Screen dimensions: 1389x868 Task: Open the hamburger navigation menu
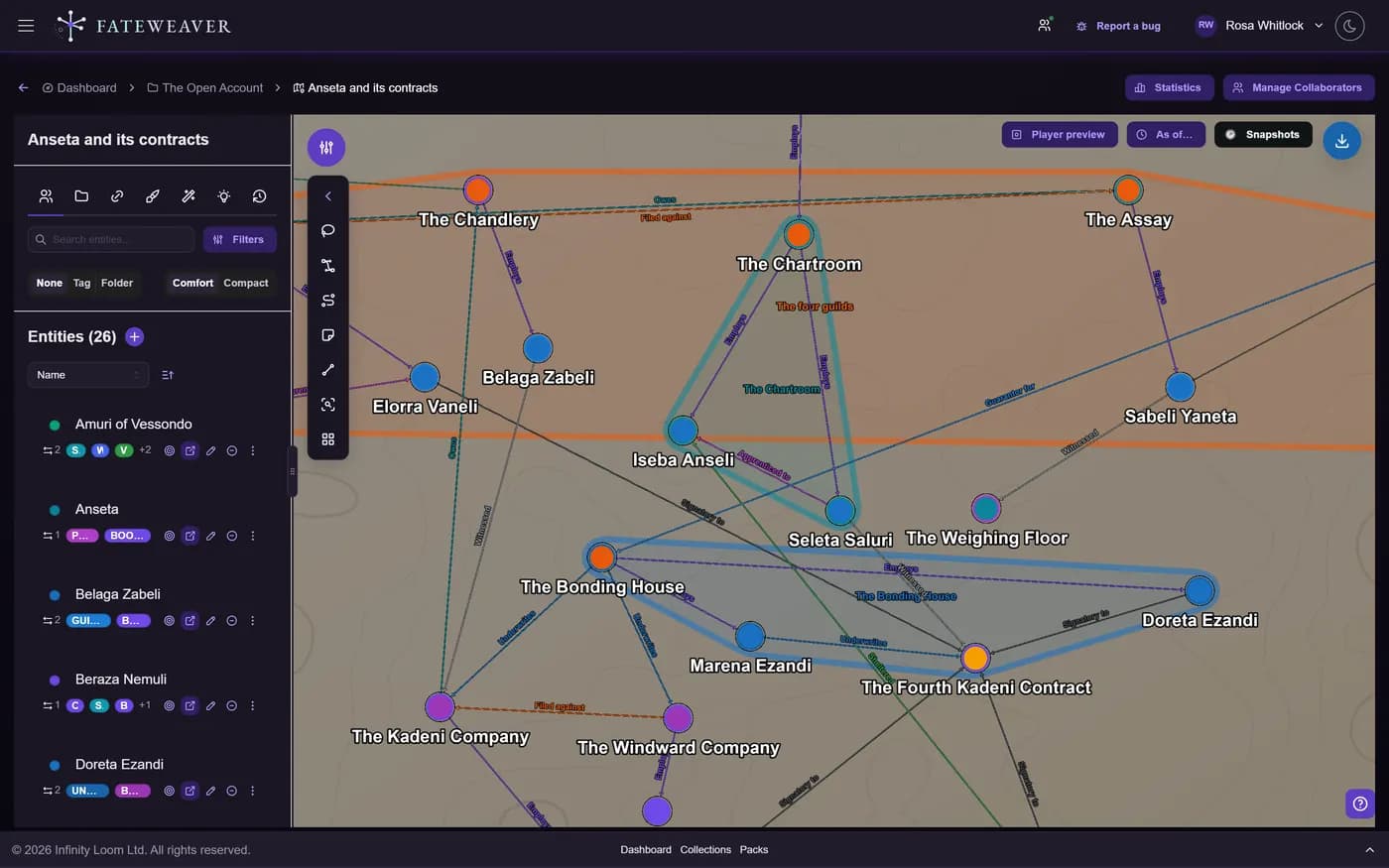[x=26, y=26]
